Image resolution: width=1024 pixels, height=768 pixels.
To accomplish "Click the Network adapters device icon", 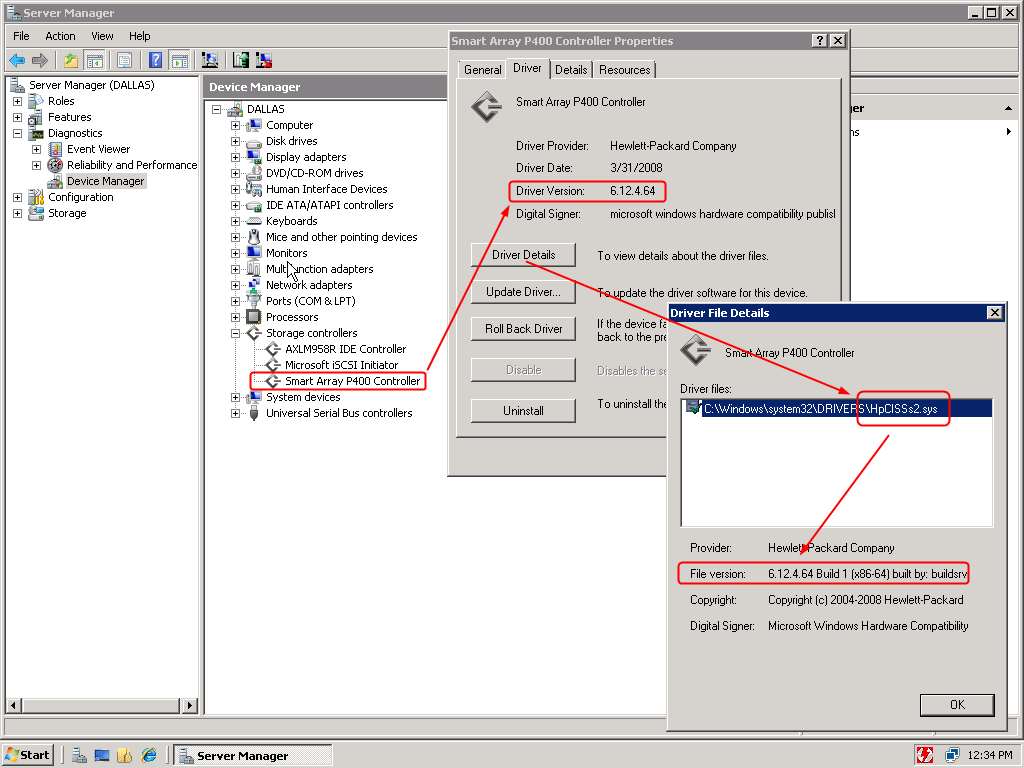I will [254, 285].
